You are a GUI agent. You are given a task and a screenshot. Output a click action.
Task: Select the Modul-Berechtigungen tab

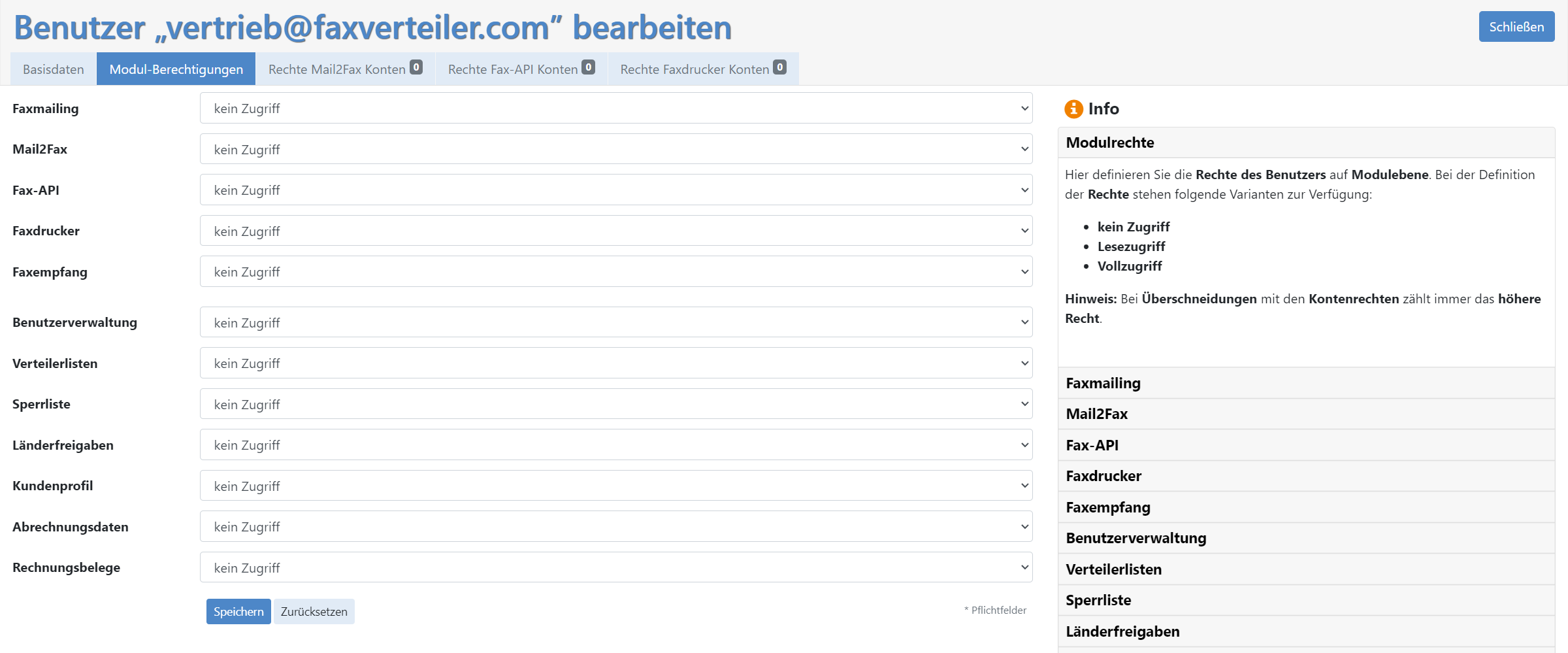176,69
